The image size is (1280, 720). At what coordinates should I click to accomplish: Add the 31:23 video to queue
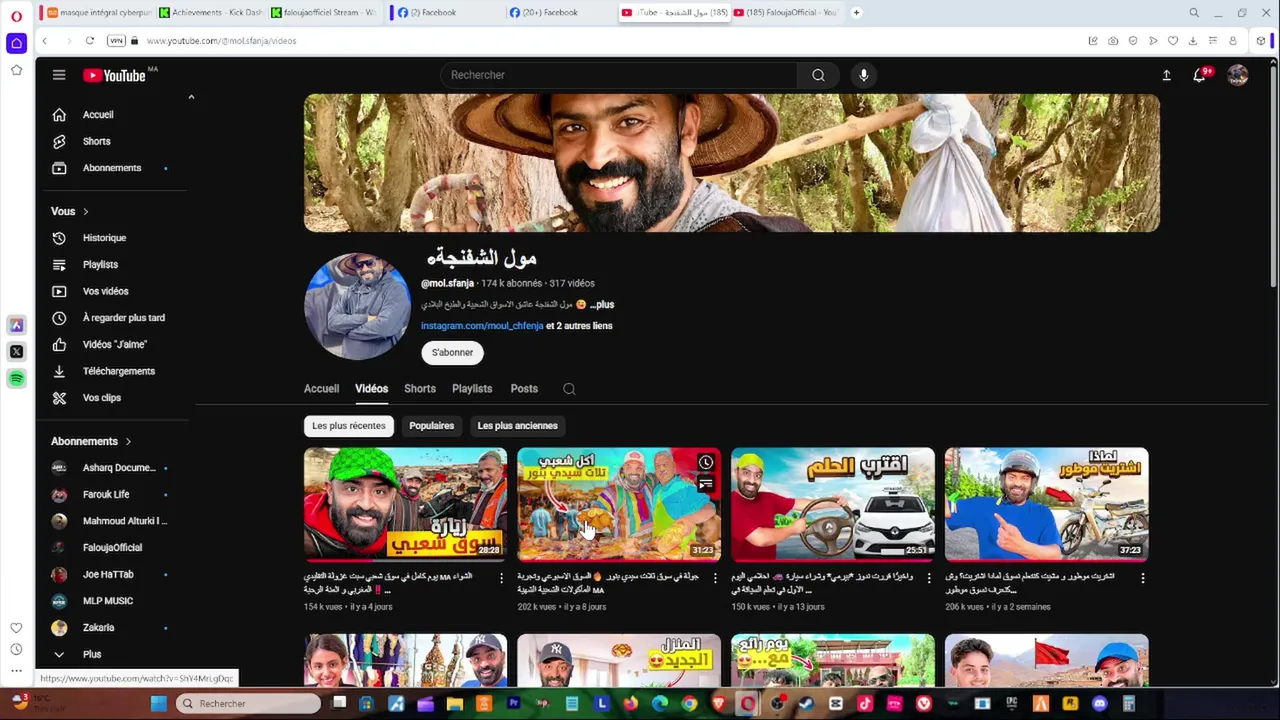(706, 484)
